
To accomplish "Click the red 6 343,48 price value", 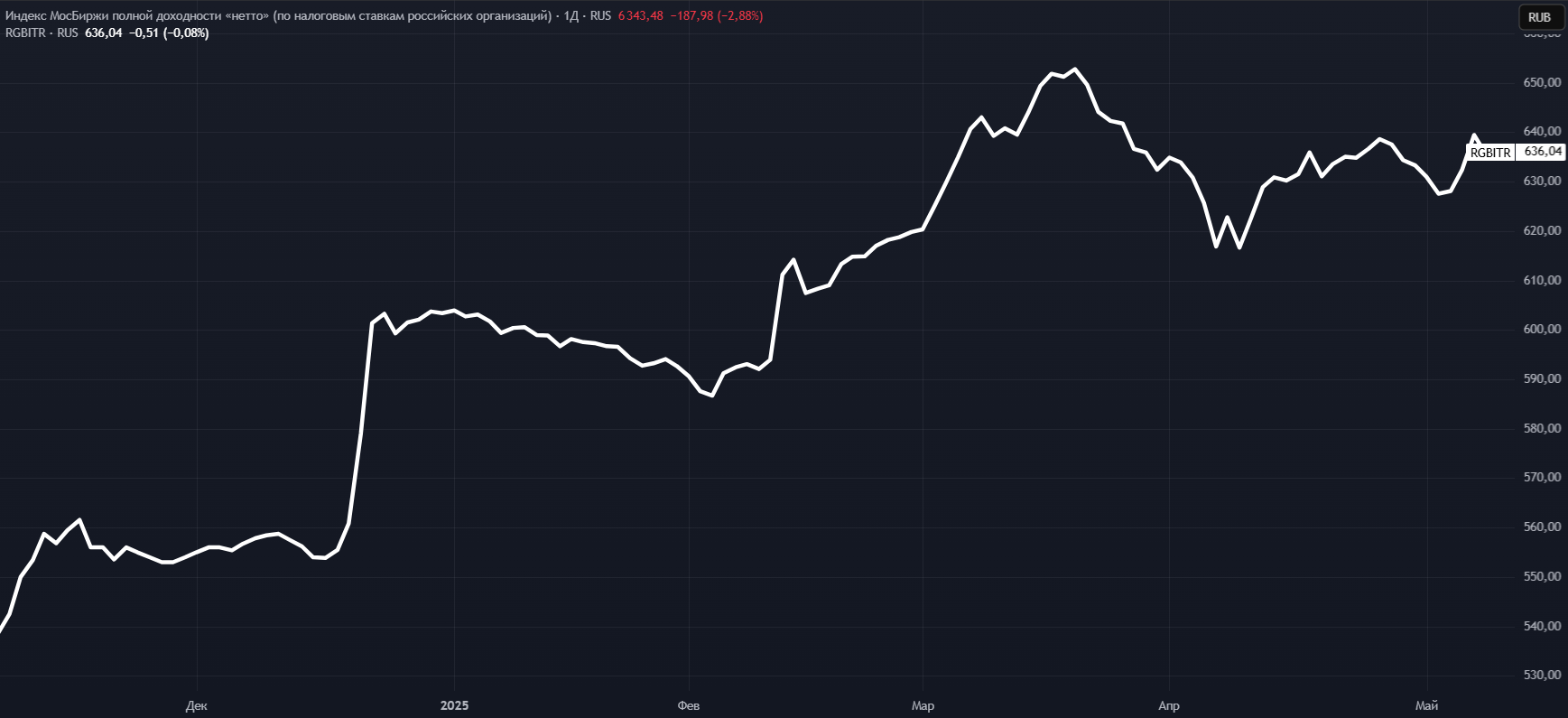I will (x=640, y=16).
